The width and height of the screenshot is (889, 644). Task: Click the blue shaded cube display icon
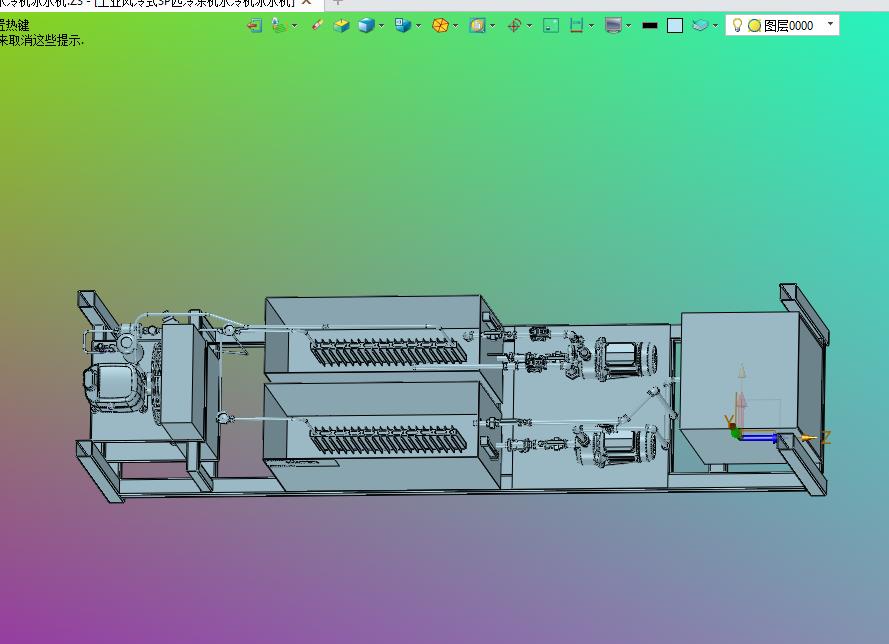pos(366,26)
